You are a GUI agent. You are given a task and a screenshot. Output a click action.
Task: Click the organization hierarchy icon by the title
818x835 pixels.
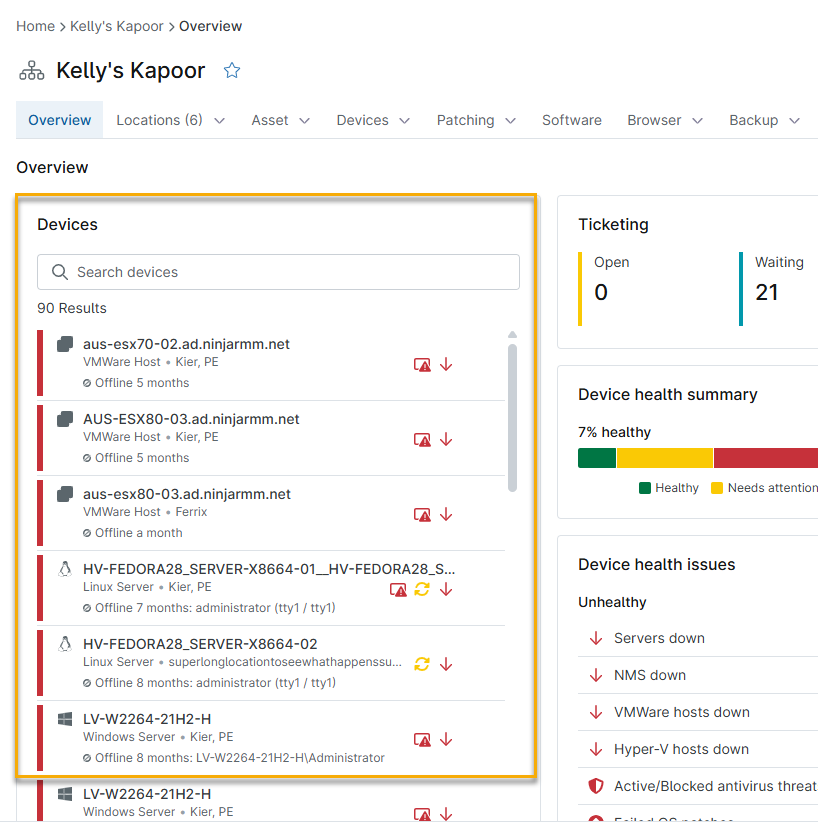(32, 71)
